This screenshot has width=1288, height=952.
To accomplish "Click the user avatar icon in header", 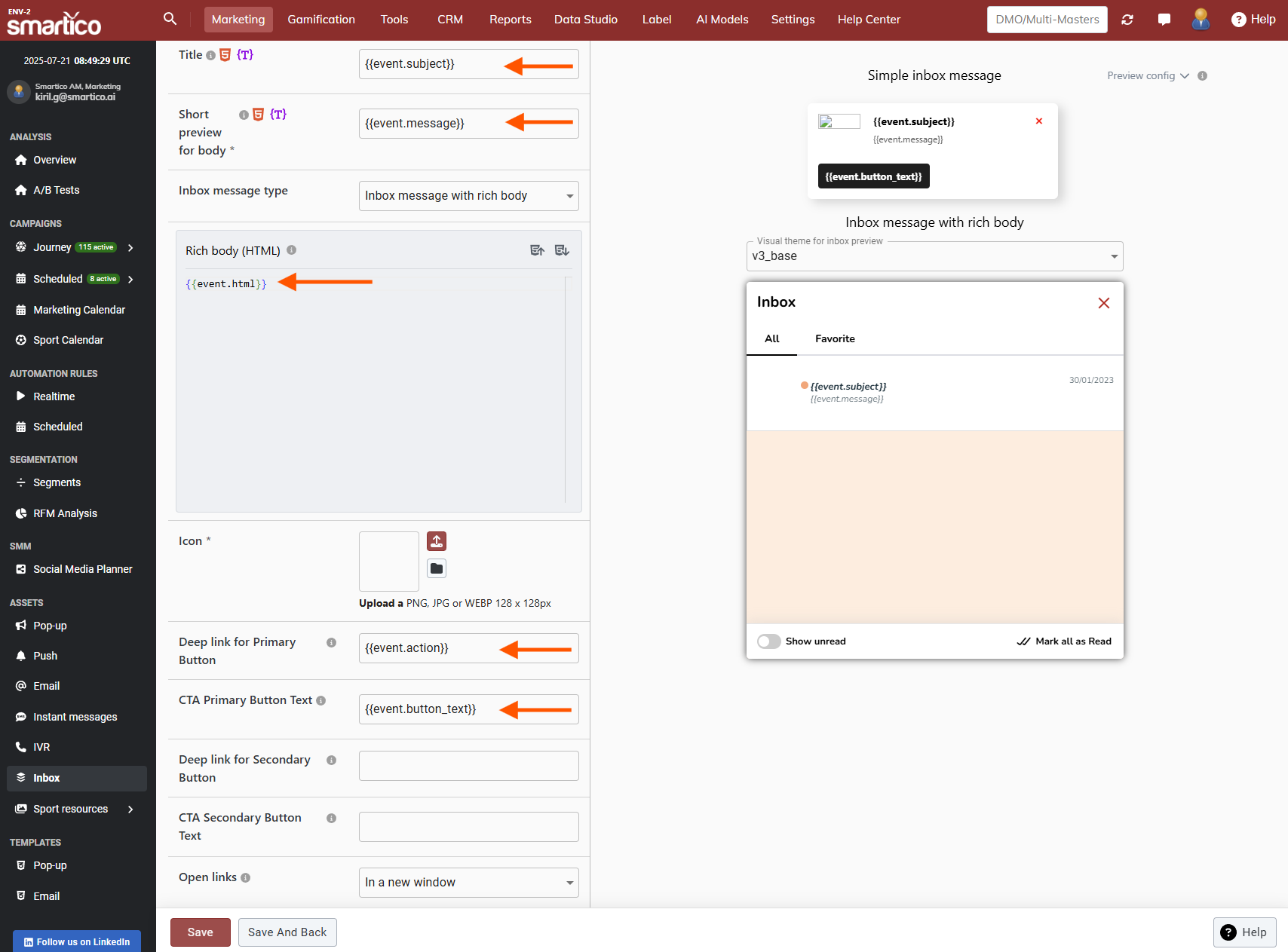I will click(x=1201, y=20).
